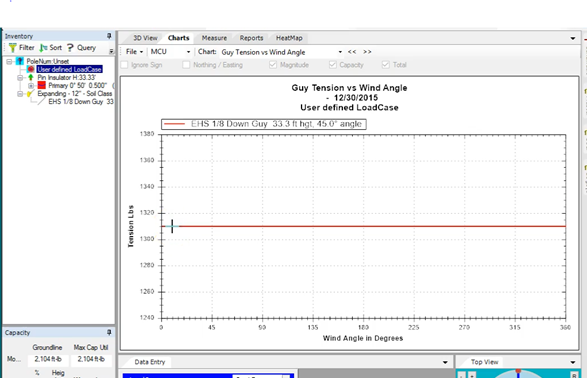Switch to the 3D View tab
The width and height of the screenshot is (587, 378).
point(145,38)
